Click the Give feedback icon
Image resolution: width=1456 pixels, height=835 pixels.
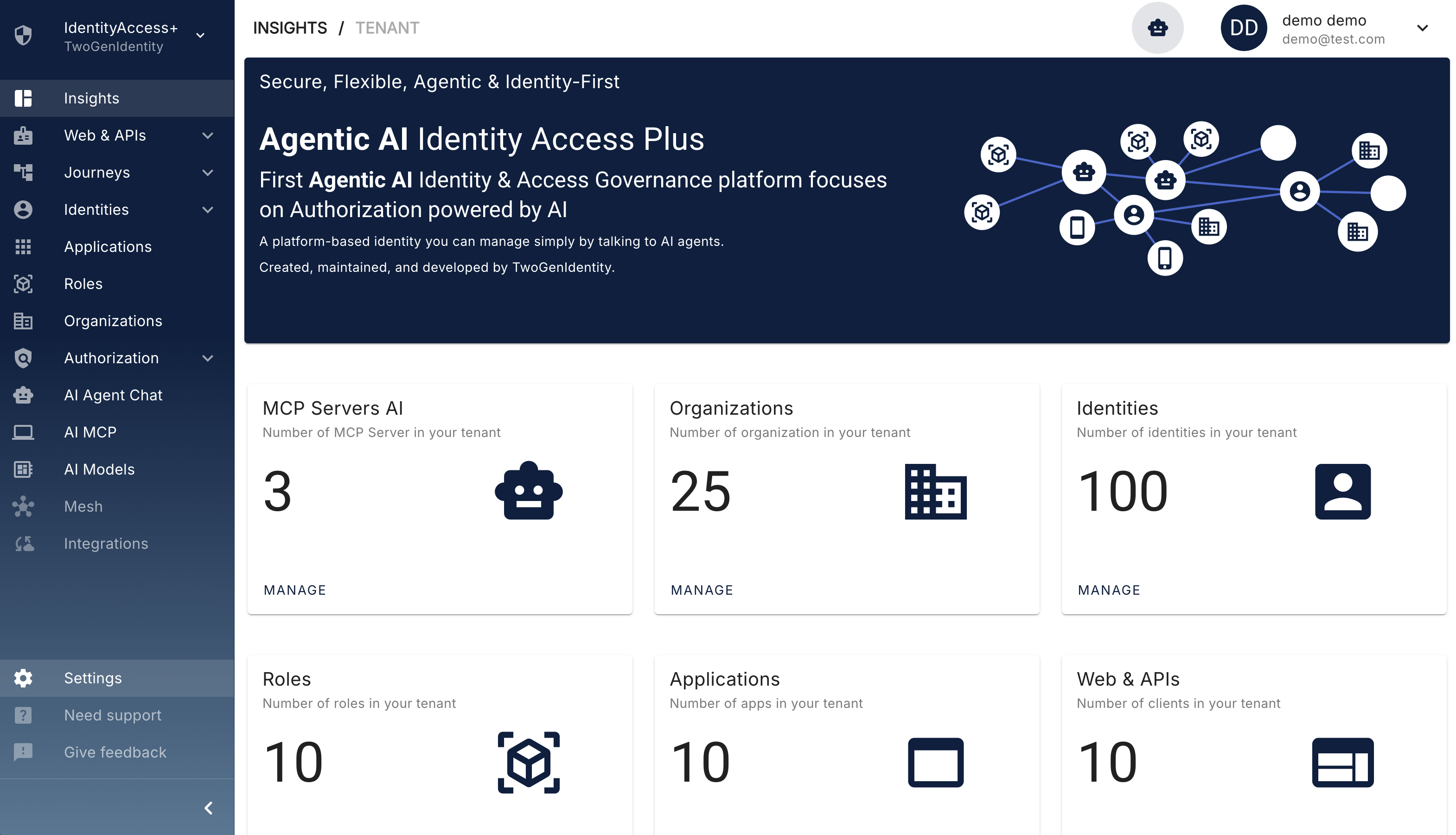(x=23, y=752)
